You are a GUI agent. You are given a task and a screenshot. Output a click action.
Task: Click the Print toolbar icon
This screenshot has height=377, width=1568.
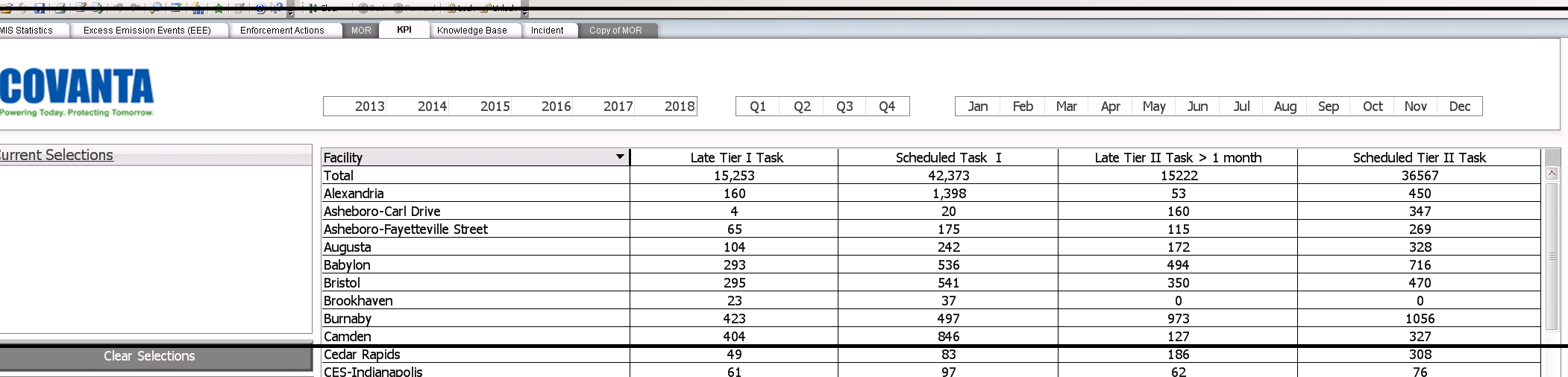(x=60, y=7)
